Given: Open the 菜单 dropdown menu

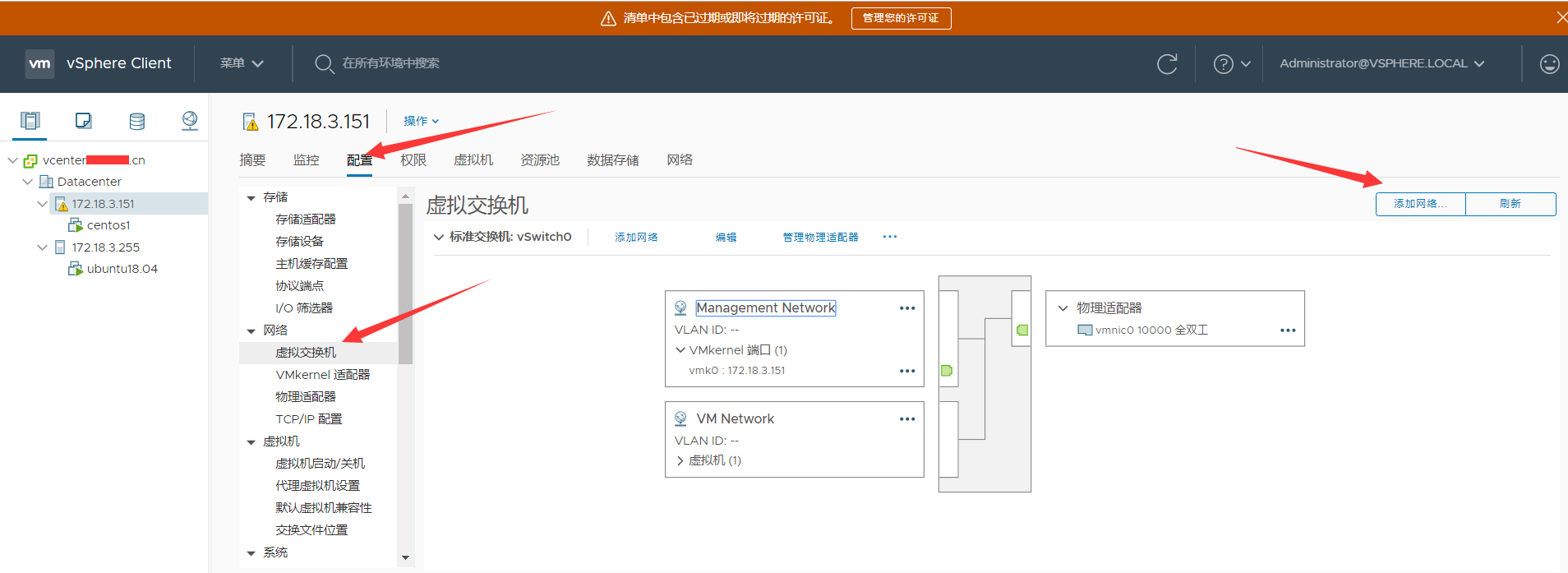Looking at the screenshot, I should pos(242,63).
